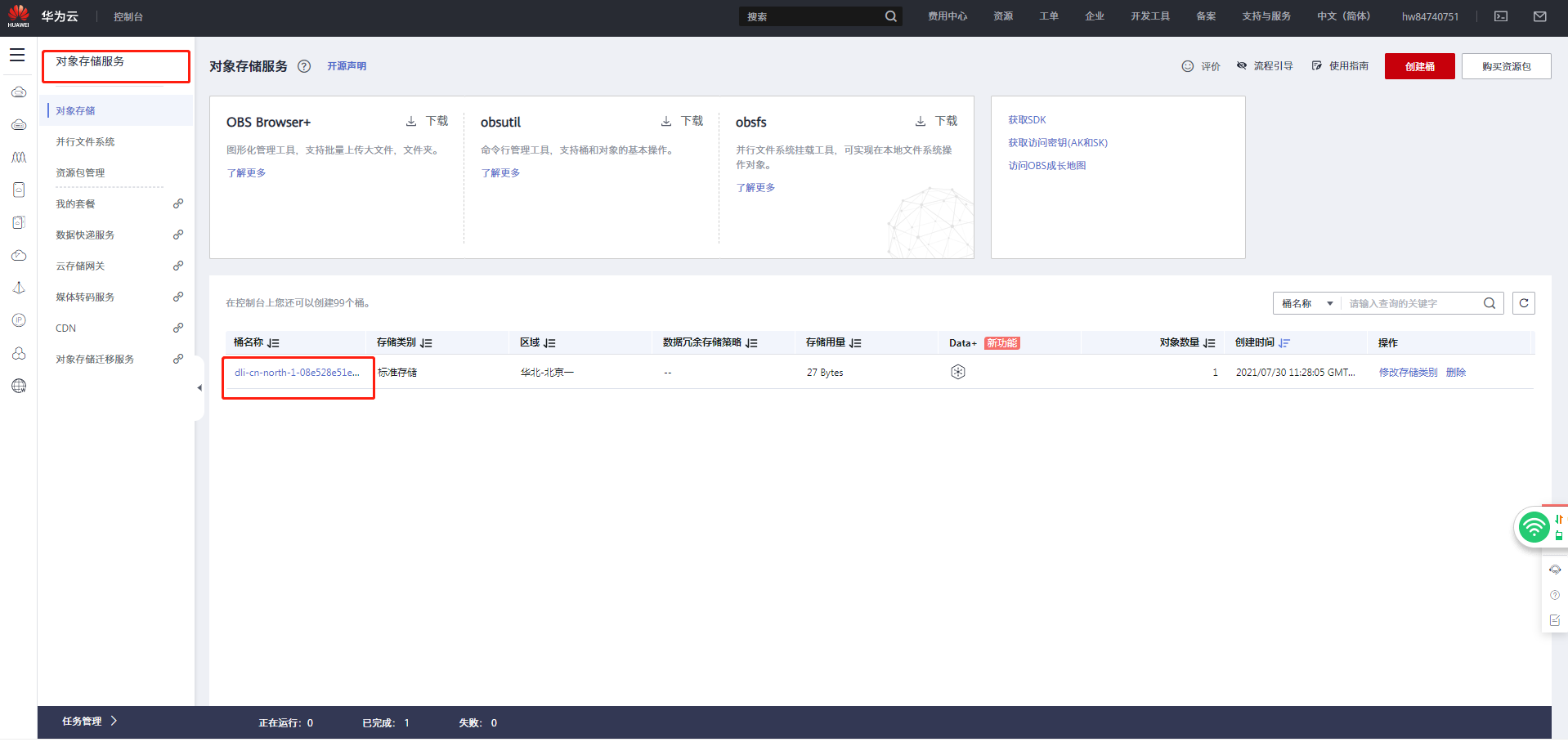Click 修改存储类别 for the bucket

(x=1408, y=373)
